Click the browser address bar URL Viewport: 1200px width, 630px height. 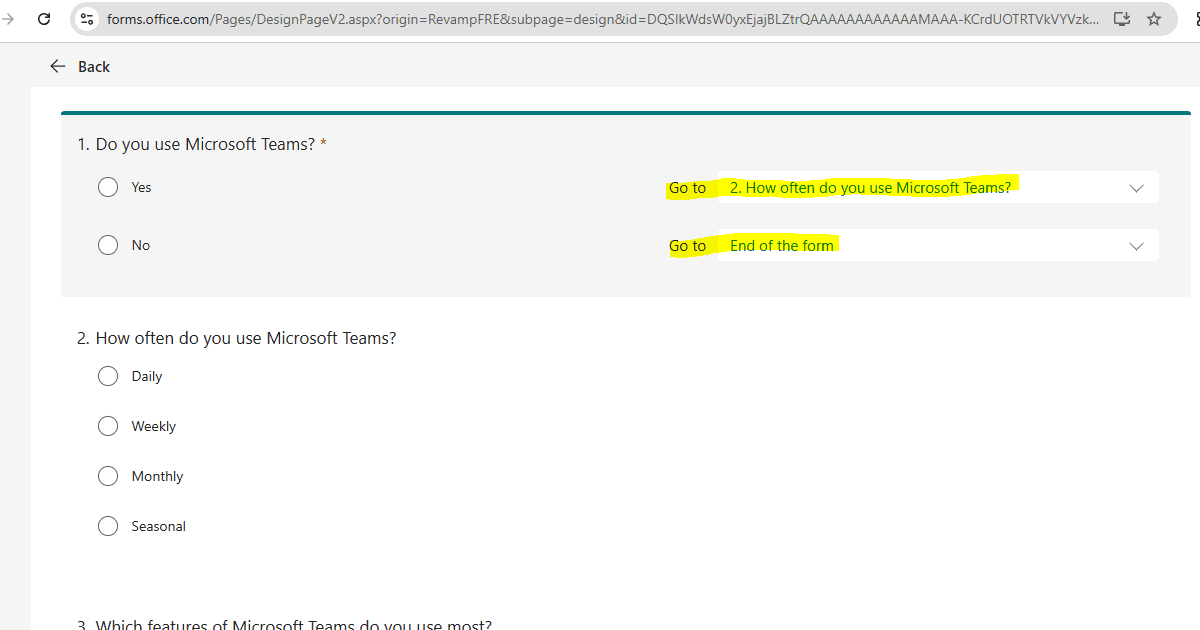click(600, 19)
